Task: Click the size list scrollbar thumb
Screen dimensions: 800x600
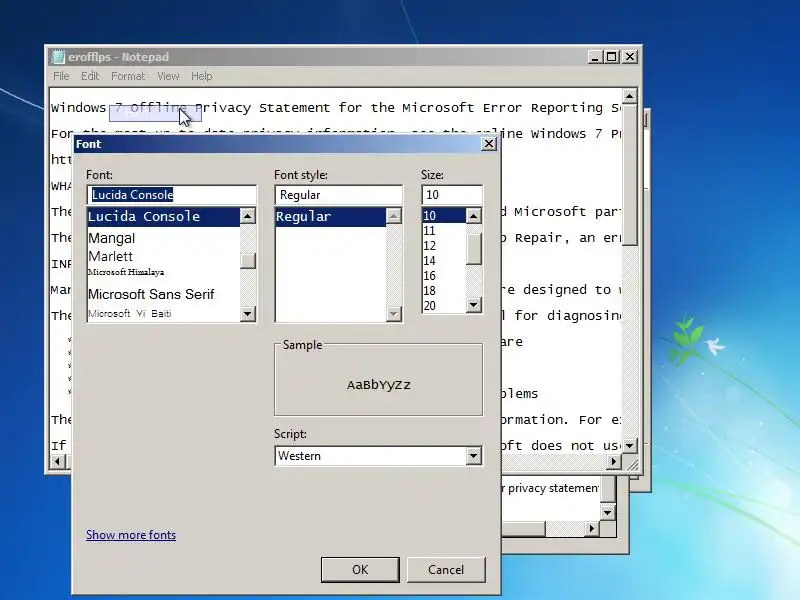Action: 473,249
